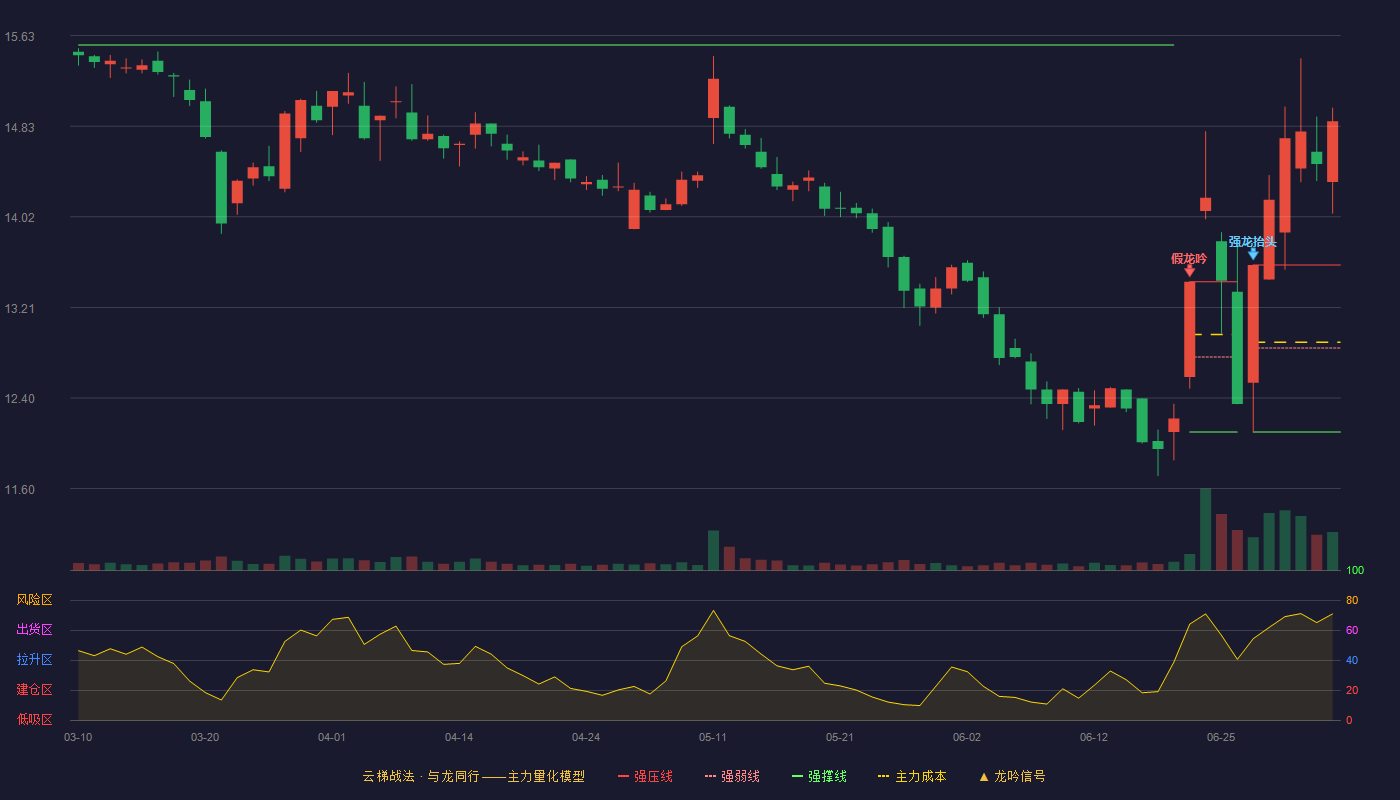The height and width of the screenshot is (800, 1400).
Task: Click the 03-10 date label
Action: coord(78,737)
